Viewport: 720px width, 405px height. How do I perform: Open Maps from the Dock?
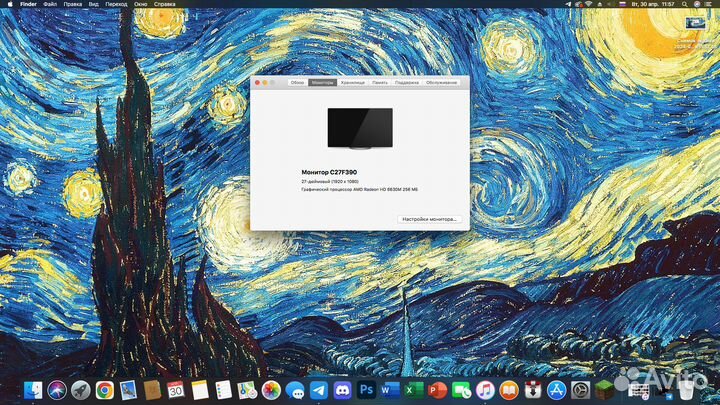tap(247, 390)
